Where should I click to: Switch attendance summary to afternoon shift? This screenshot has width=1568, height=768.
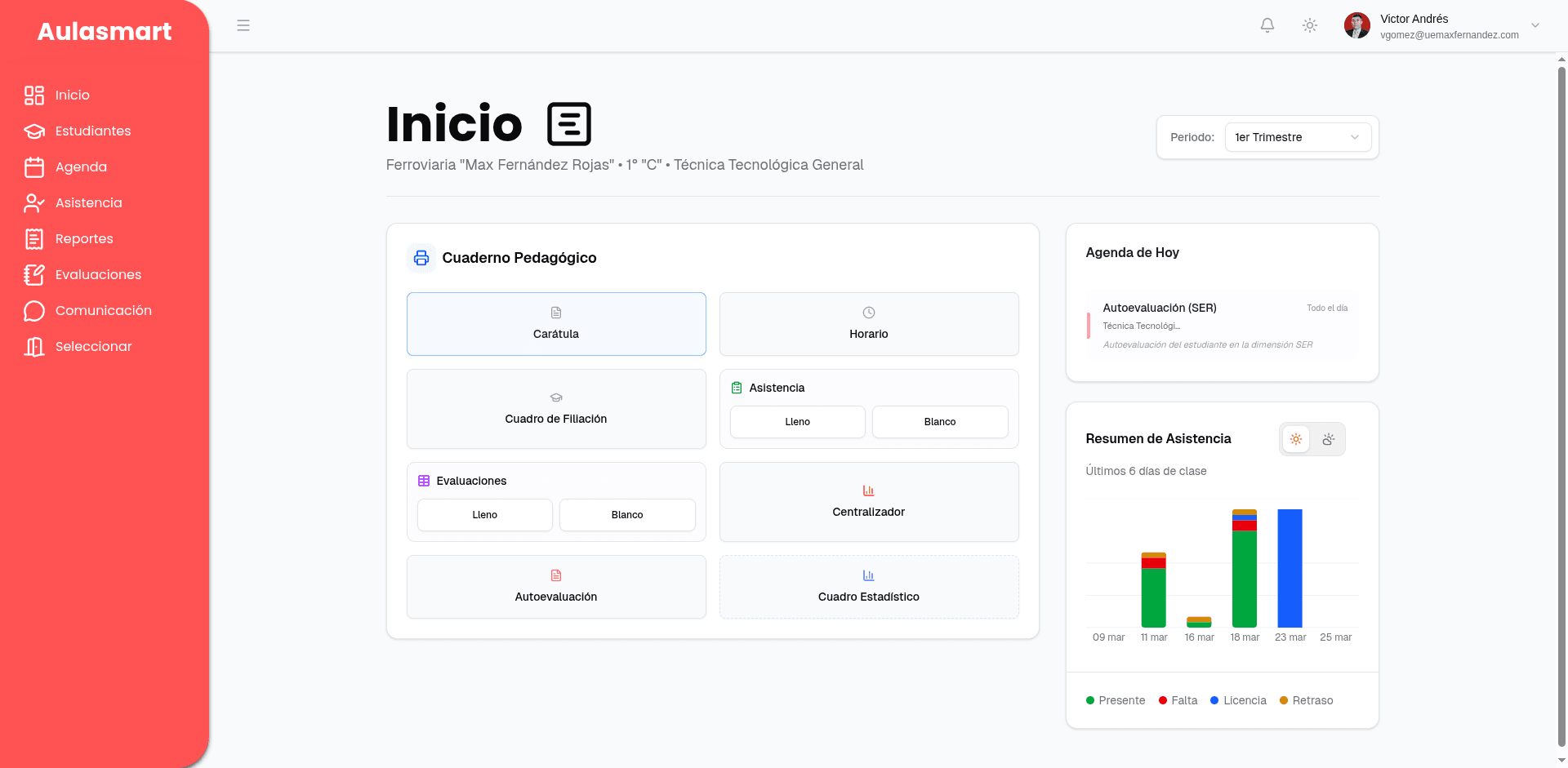pyautogui.click(x=1329, y=439)
